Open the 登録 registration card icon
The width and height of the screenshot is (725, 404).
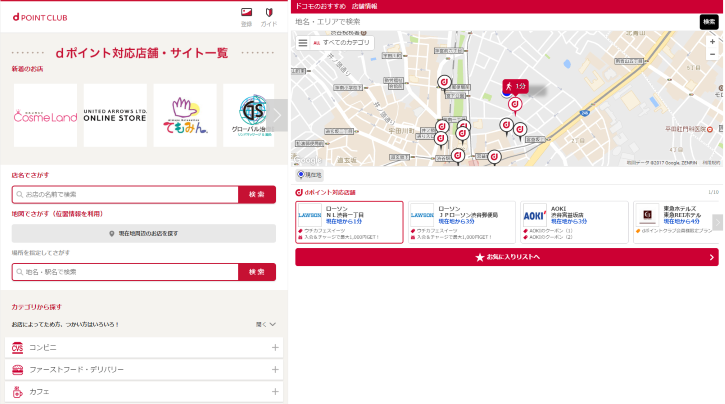(246, 17)
